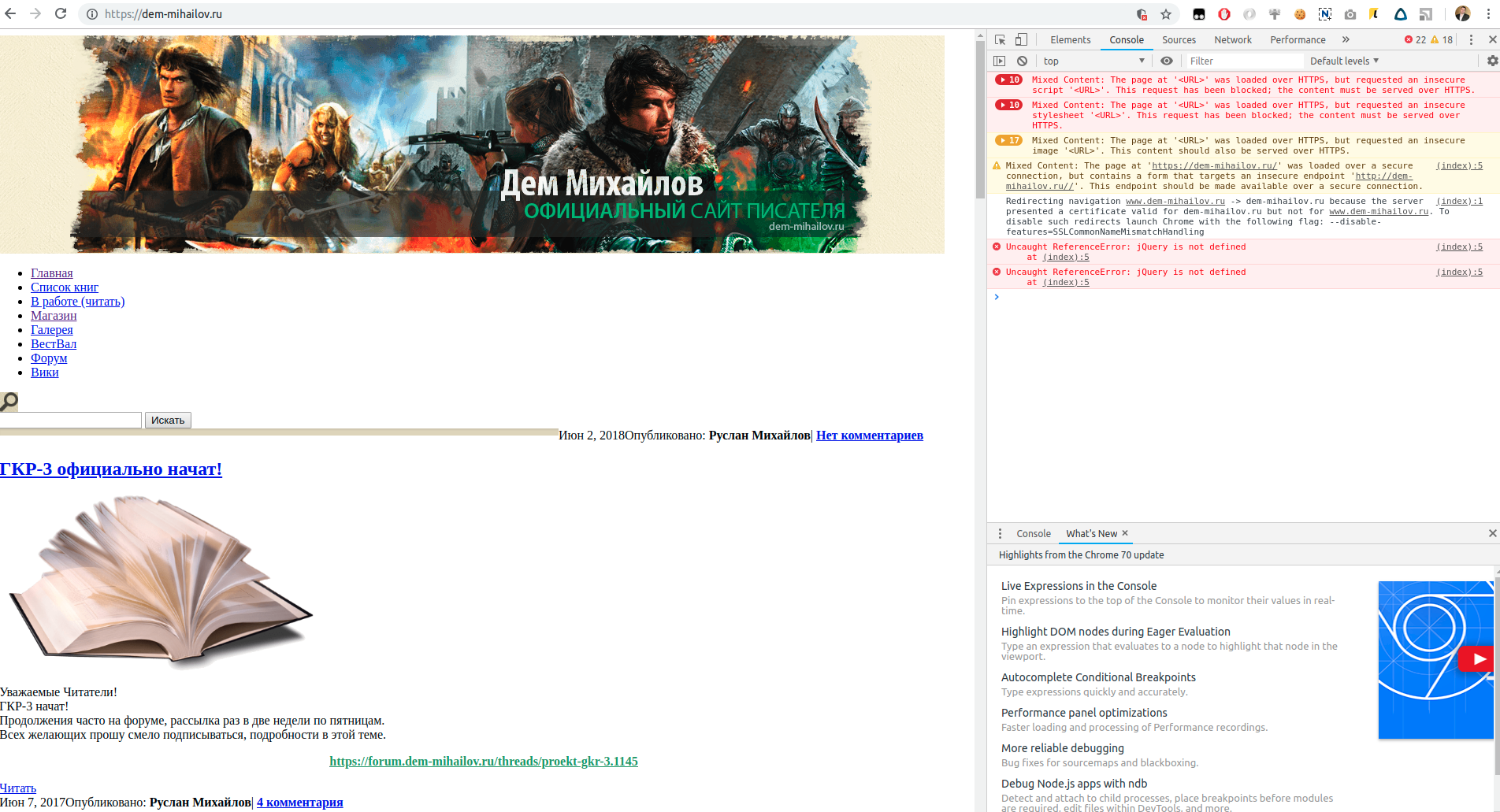The width and height of the screenshot is (1500, 812).
Task: Expand more DevTools tabs chevron
Action: 1346,39
